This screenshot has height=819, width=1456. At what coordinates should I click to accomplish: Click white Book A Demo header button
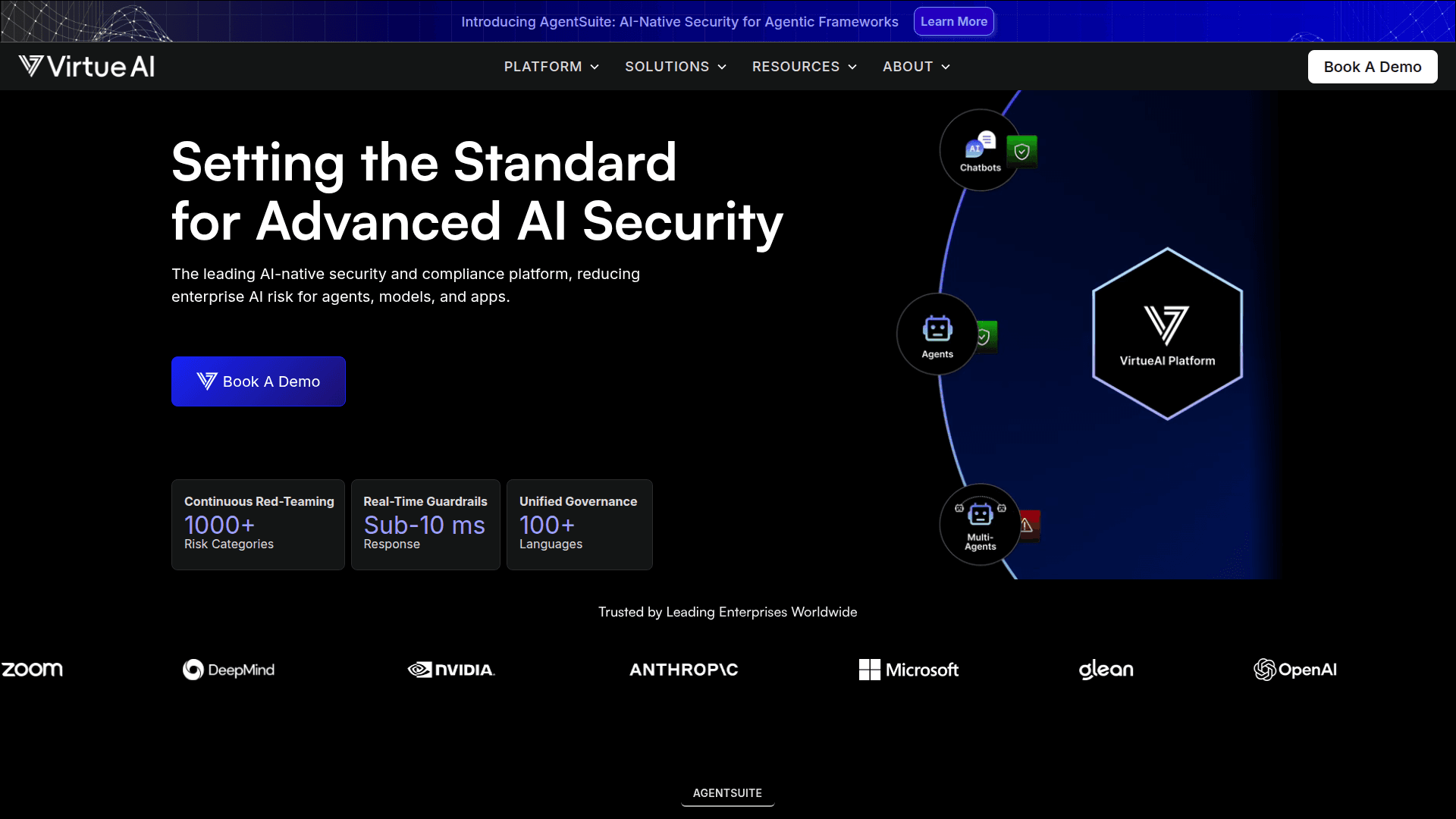1372,67
